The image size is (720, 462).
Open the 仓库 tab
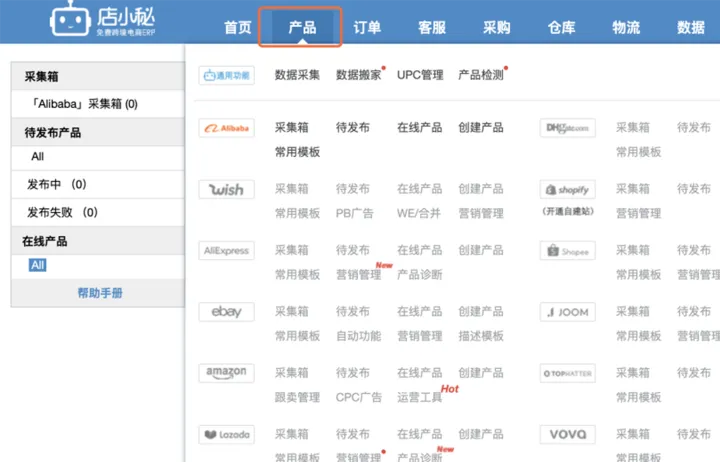(561, 28)
